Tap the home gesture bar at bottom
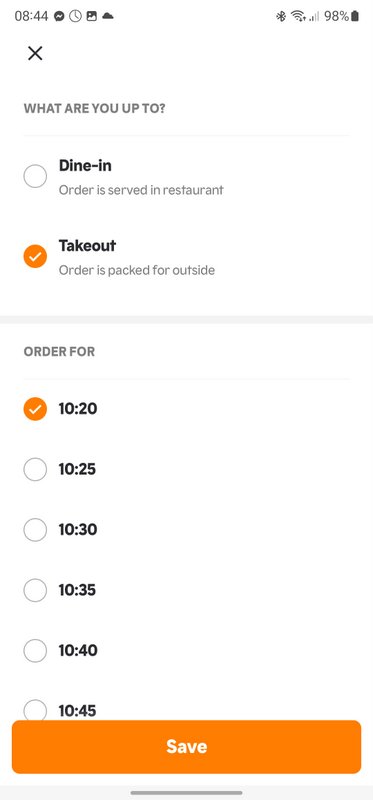 click(186, 792)
